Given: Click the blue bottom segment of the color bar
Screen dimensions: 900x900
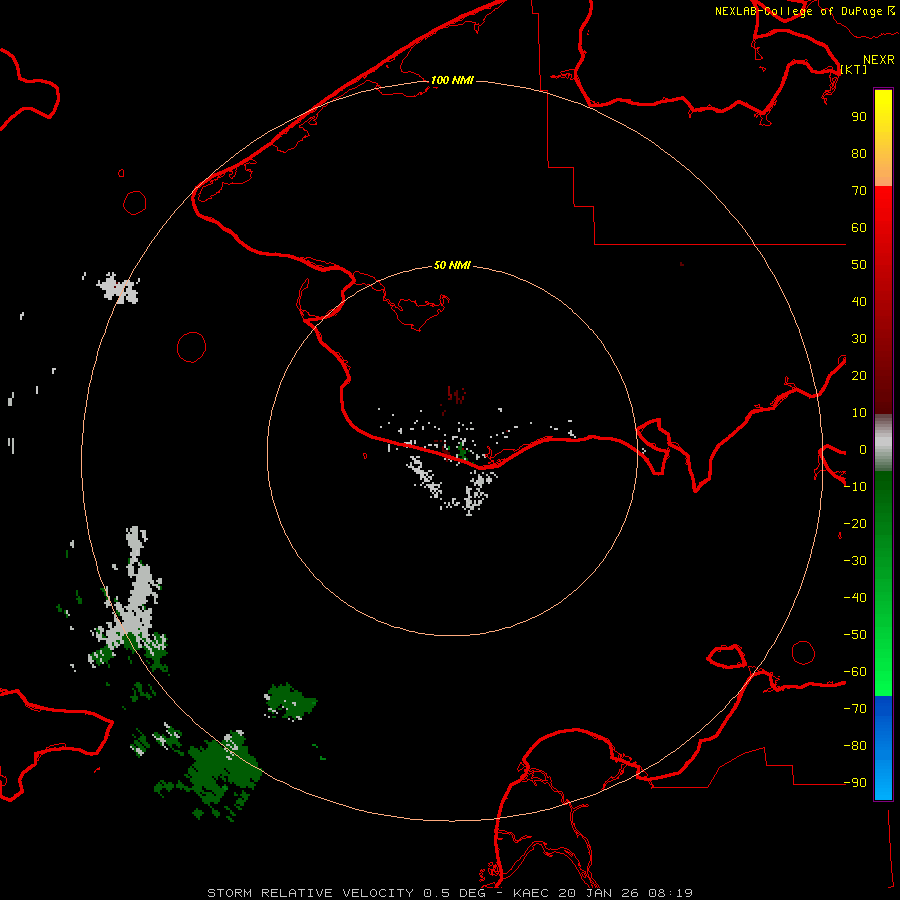Looking at the screenshot, I should pyautogui.click(x=883, y=746).
